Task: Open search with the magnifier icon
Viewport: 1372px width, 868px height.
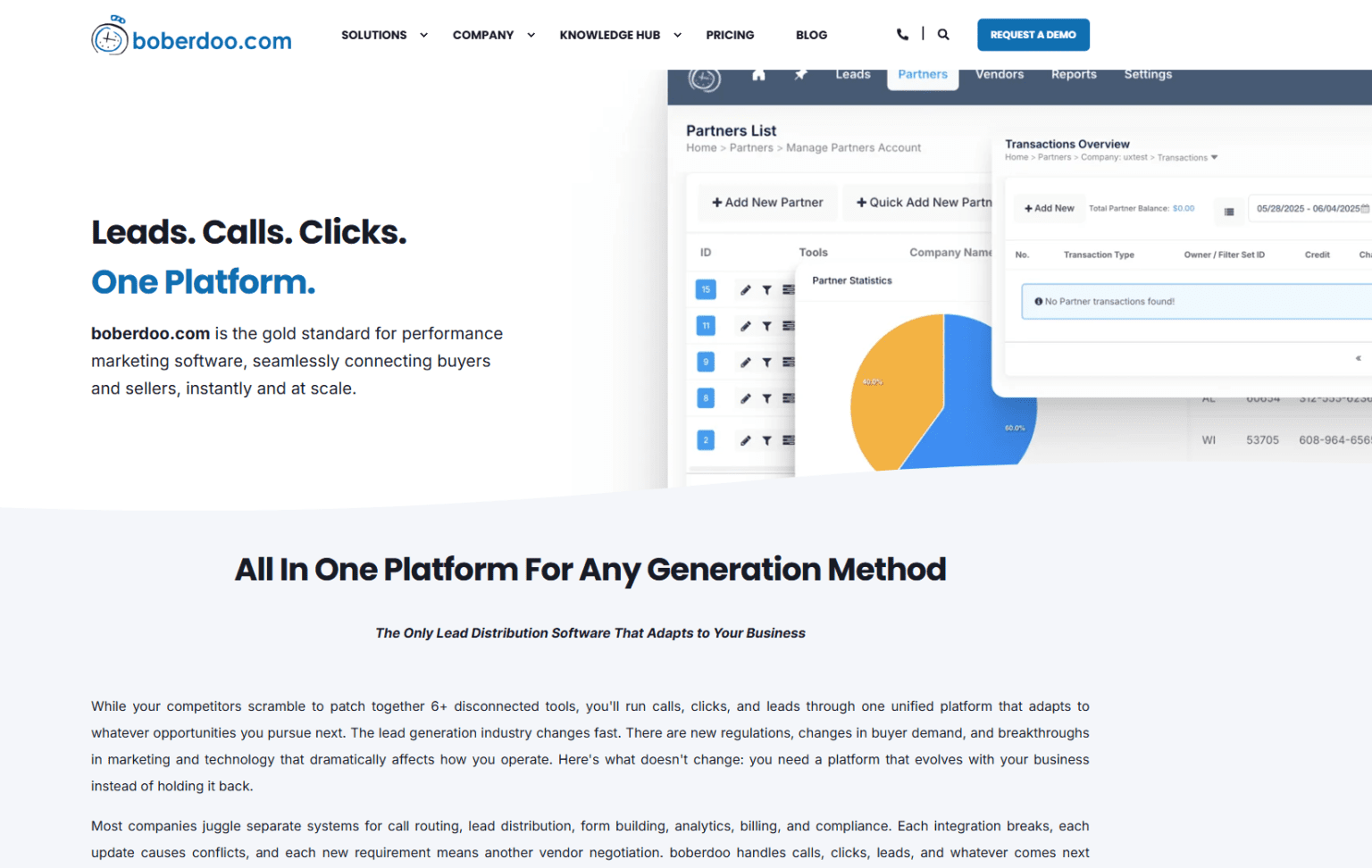Action: tap(943, 35)
